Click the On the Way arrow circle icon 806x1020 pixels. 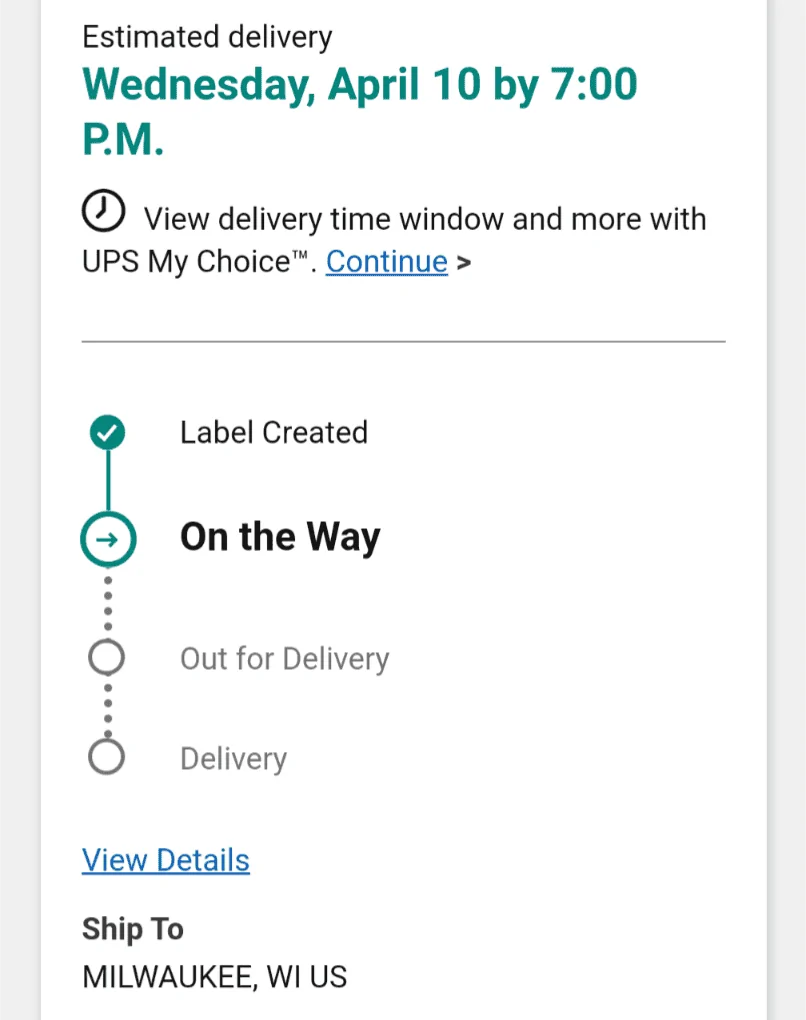click(x=108, y=539)
